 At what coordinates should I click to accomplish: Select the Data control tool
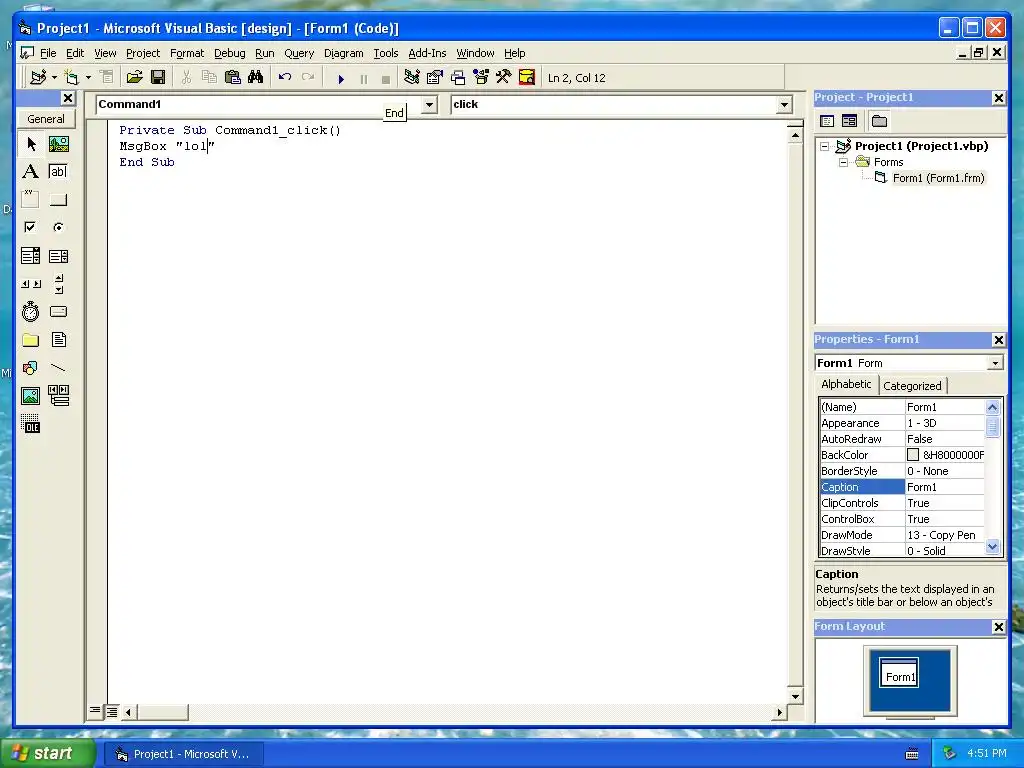coord(59,396)
